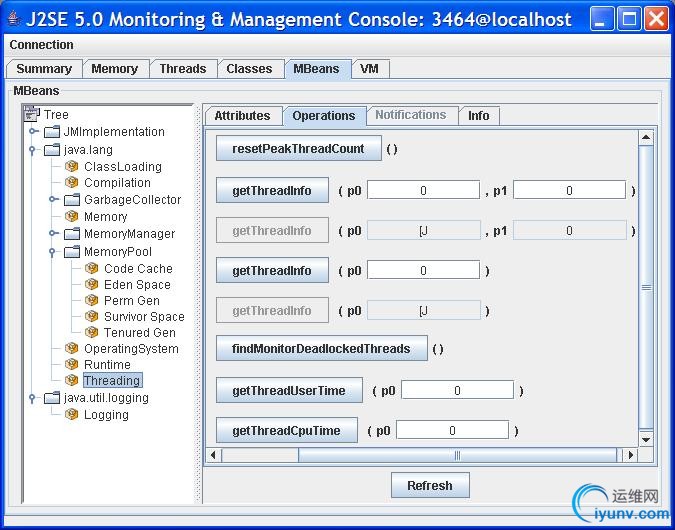
Task: Maximize the console window
Action: coord(629,19)
